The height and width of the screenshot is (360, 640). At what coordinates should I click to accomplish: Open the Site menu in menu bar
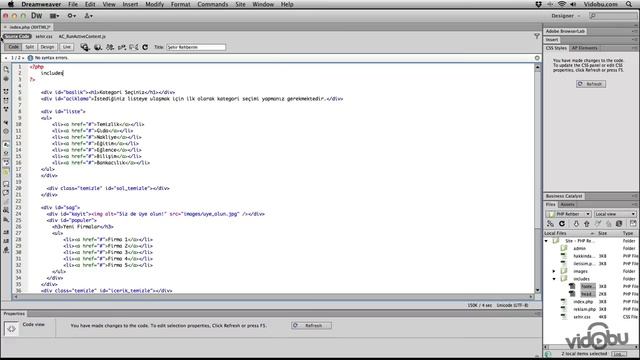click(x=240, y=4)
